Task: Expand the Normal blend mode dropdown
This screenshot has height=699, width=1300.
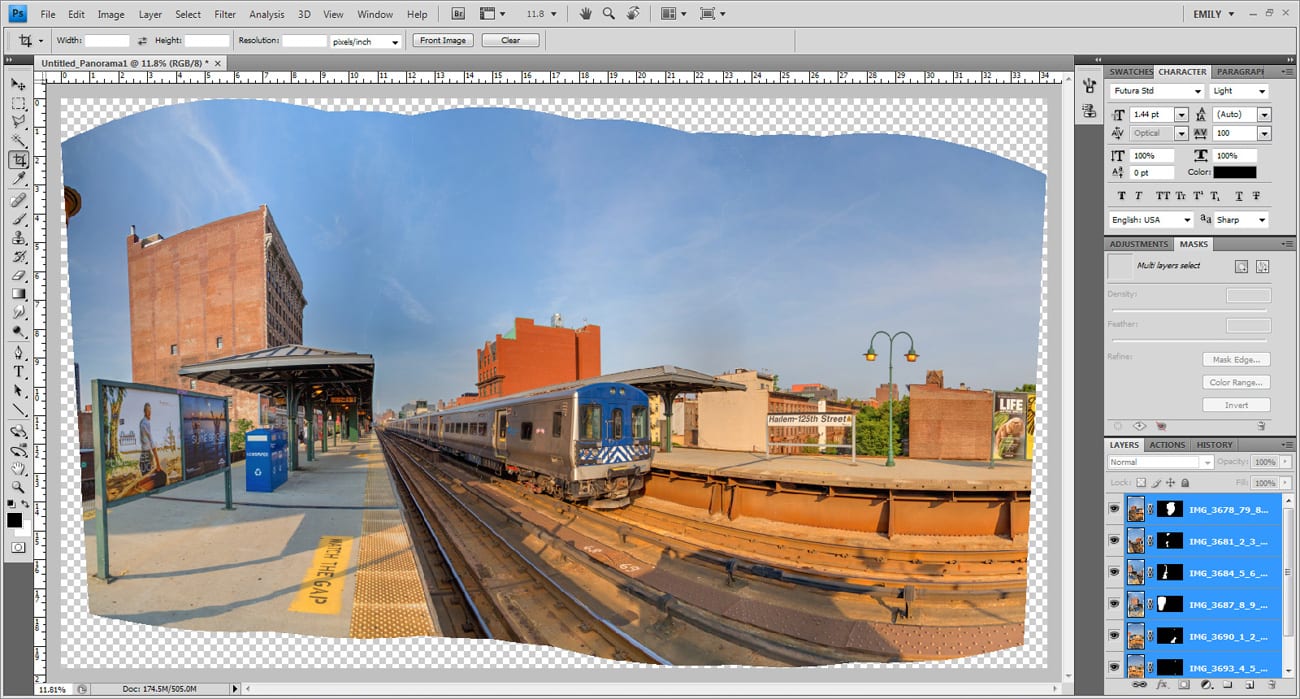Action: 1207,462
